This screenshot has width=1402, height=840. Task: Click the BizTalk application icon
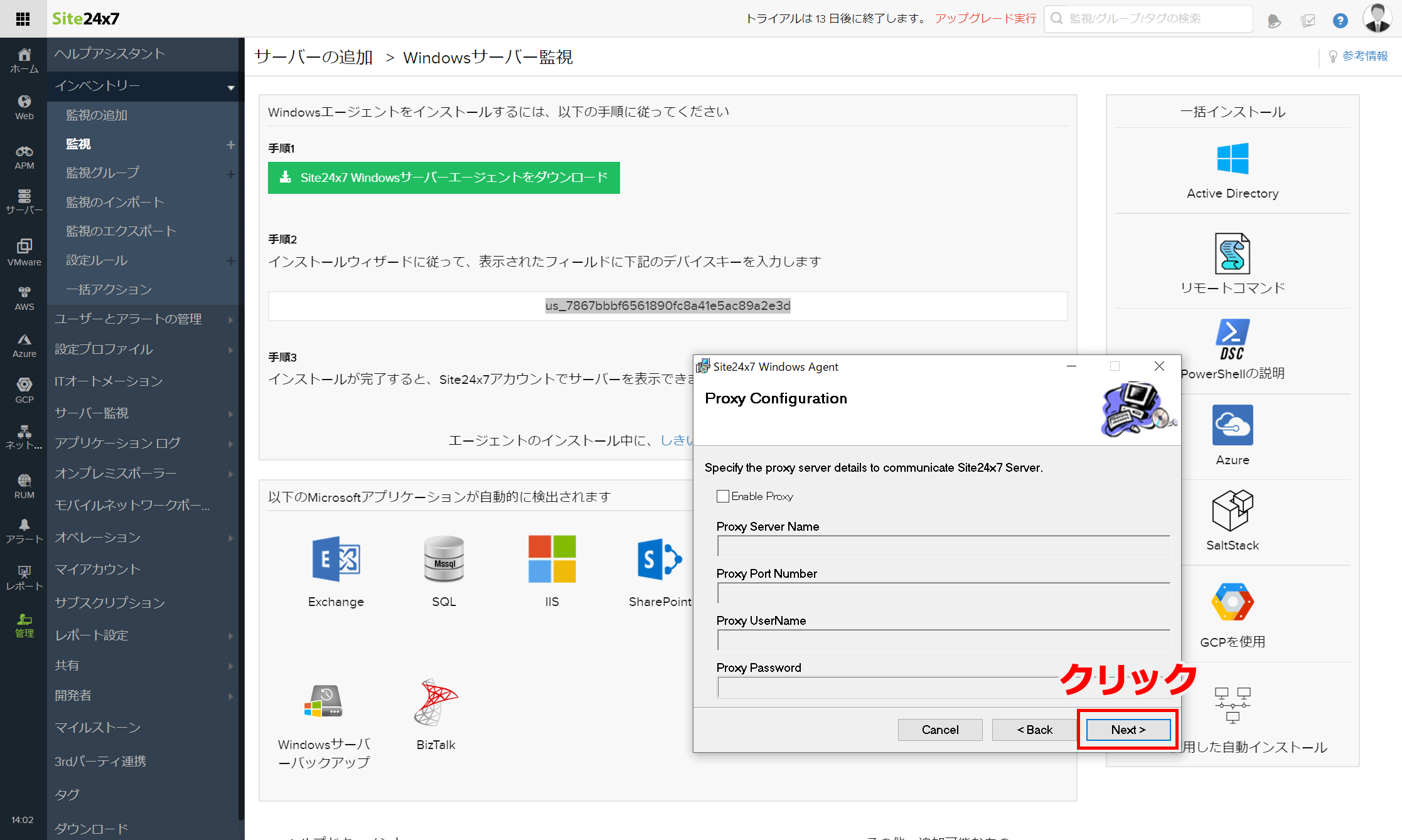[436, 702]
